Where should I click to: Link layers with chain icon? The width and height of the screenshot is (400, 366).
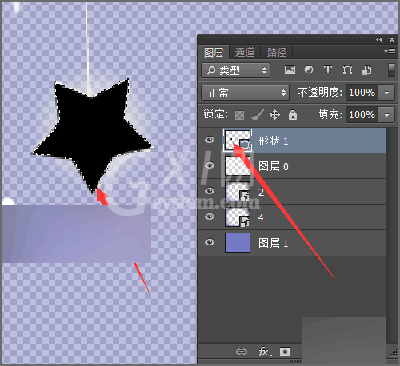(x=241, y=352)
